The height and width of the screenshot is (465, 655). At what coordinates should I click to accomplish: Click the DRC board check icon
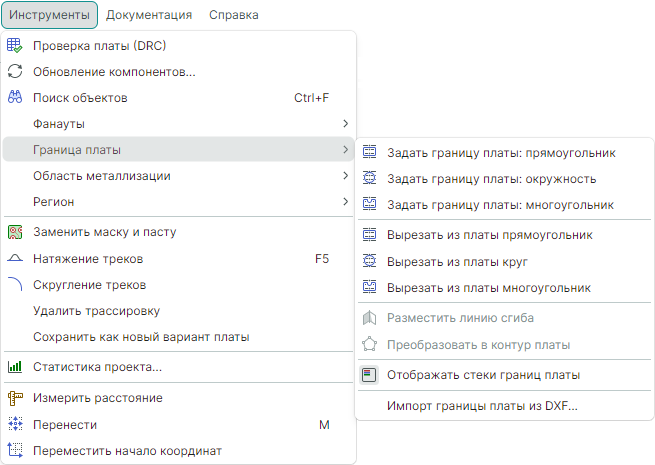(x=15, y=46)
